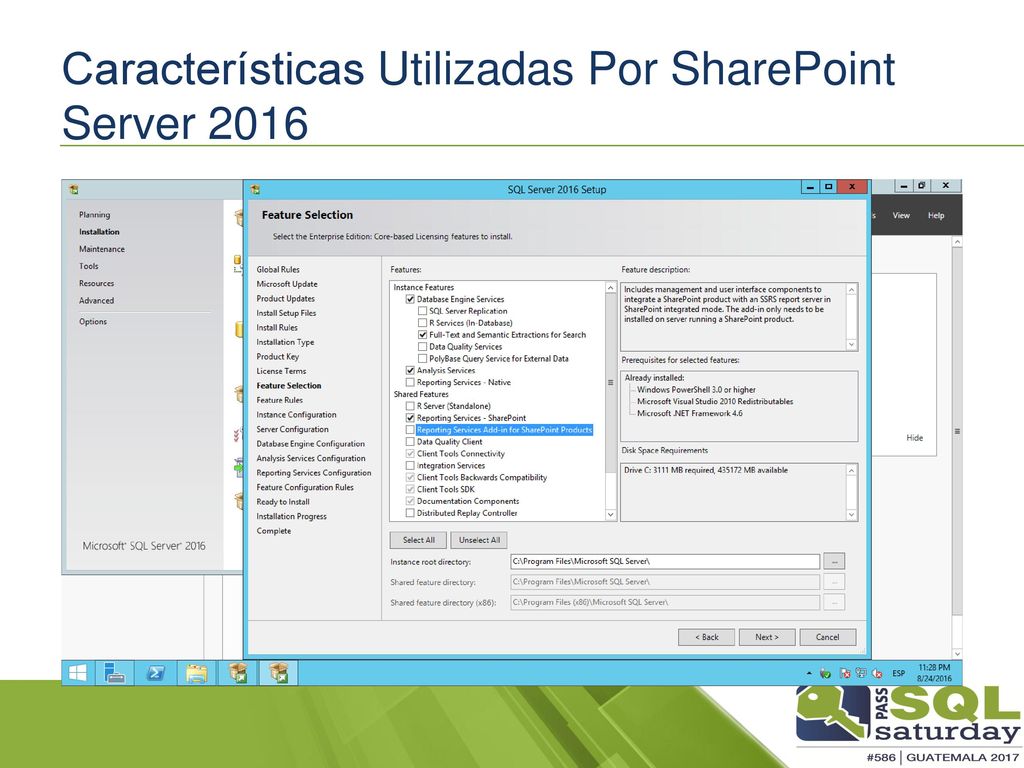Toggle Full-Text and Semantic Extractions checkbox

(423, 334)
